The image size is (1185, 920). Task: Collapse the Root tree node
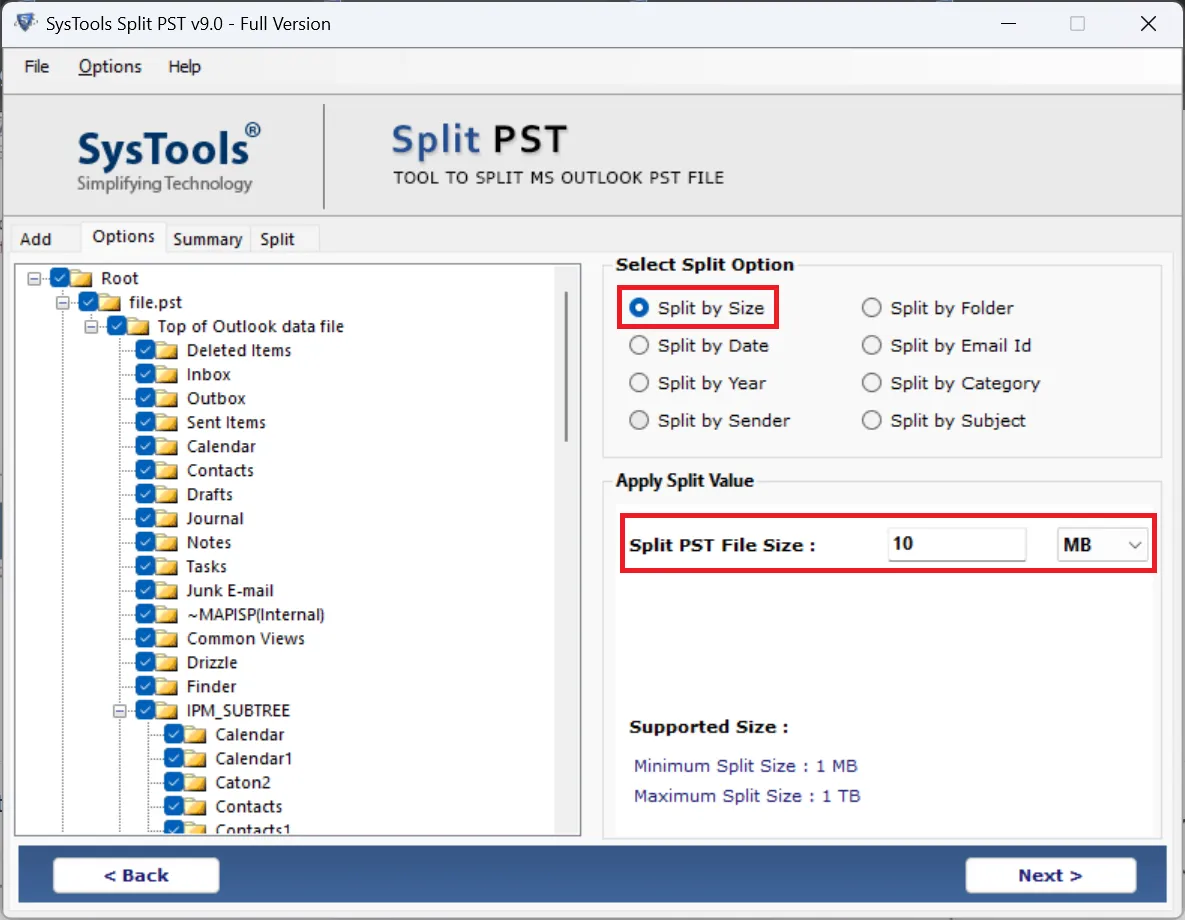pyautogui.click(x=34, y=279)
